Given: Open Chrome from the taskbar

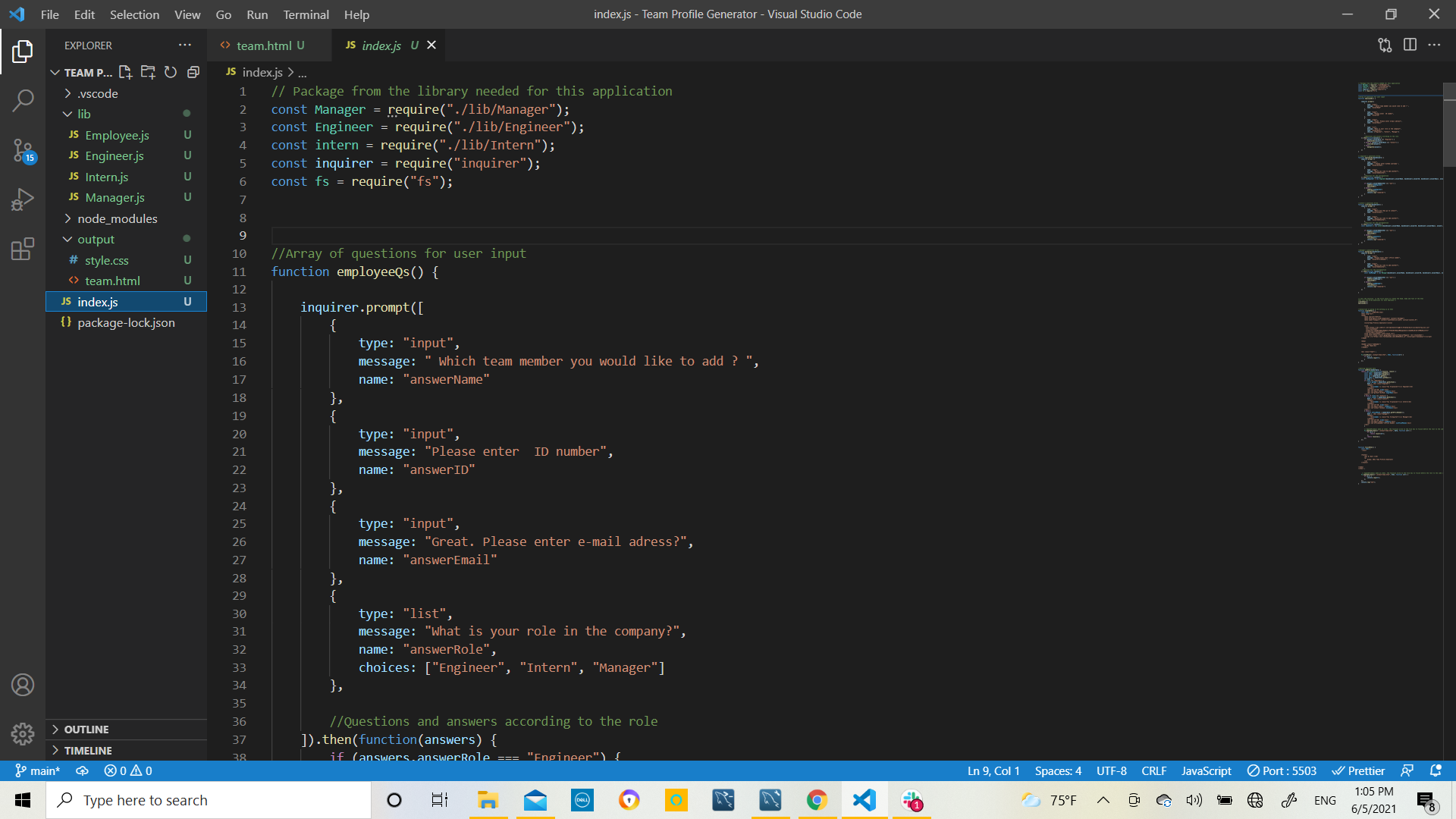Looking at the screenshot, I should click(817, 799).
